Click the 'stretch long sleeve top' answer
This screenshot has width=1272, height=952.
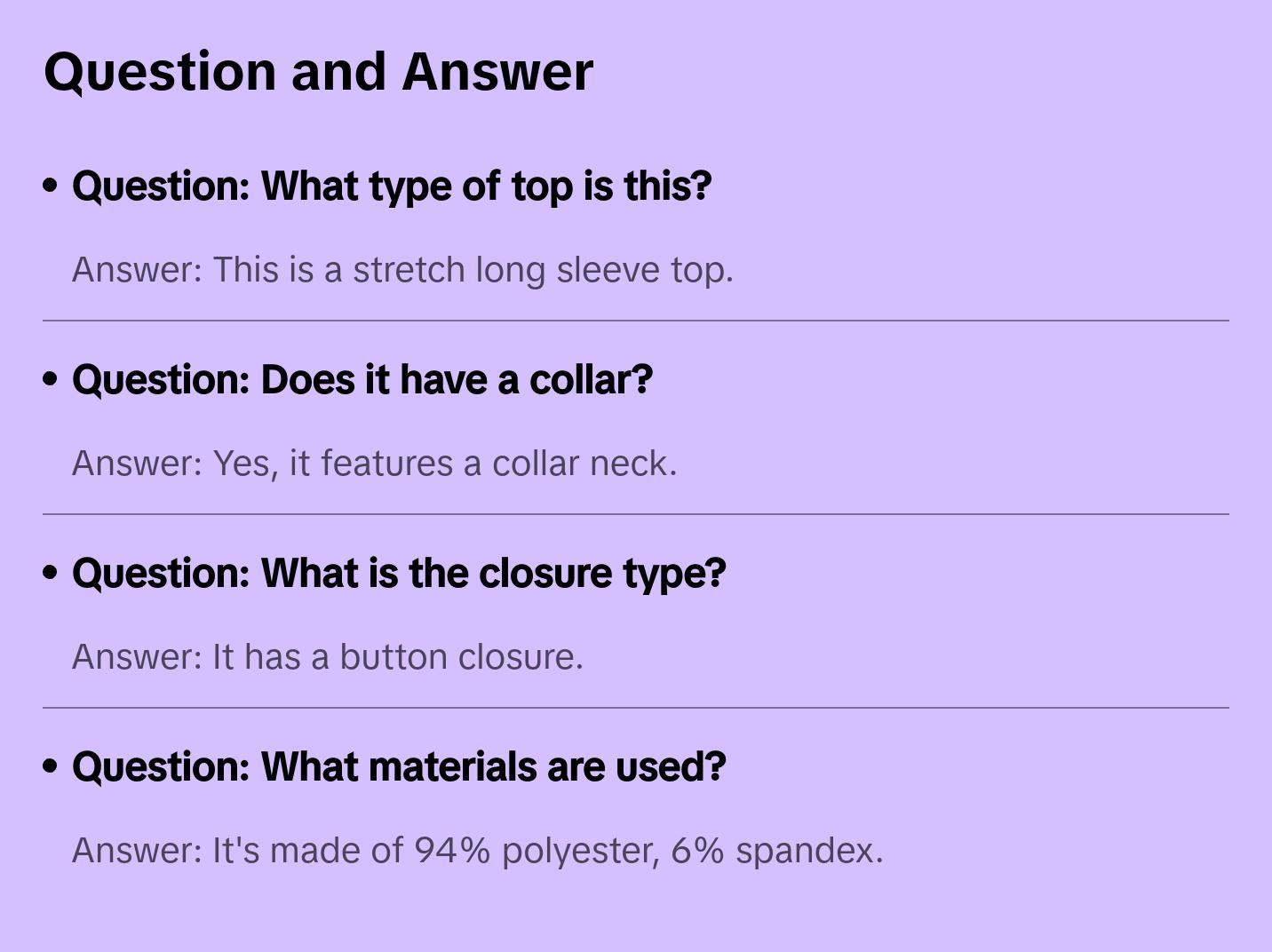pos(402,270)
